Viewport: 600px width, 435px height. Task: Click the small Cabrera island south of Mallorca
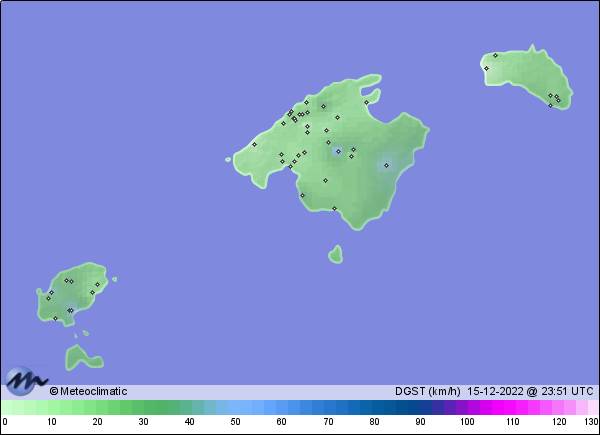tap(335, 255)
